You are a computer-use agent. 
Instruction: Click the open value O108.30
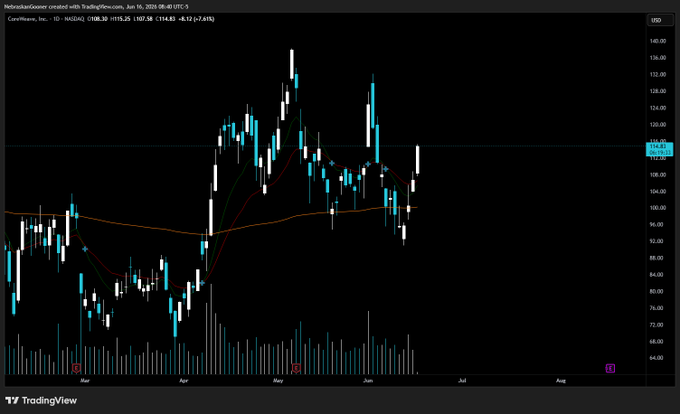tap(98, 19)
